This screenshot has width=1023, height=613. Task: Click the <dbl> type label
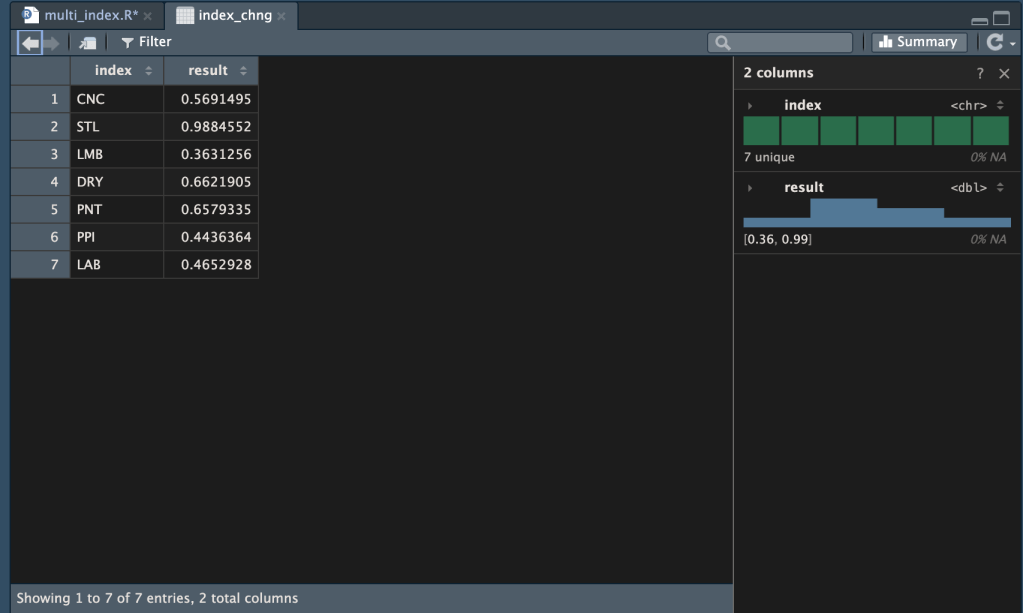[968, 188]
